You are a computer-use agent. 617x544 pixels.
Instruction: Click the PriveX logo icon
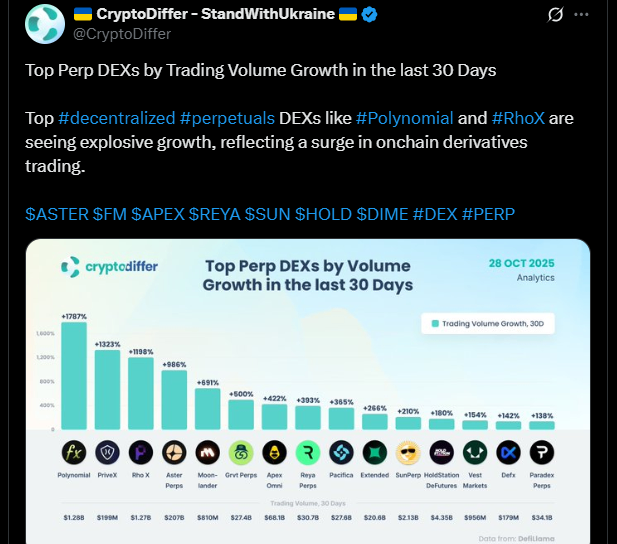(107, 450)
